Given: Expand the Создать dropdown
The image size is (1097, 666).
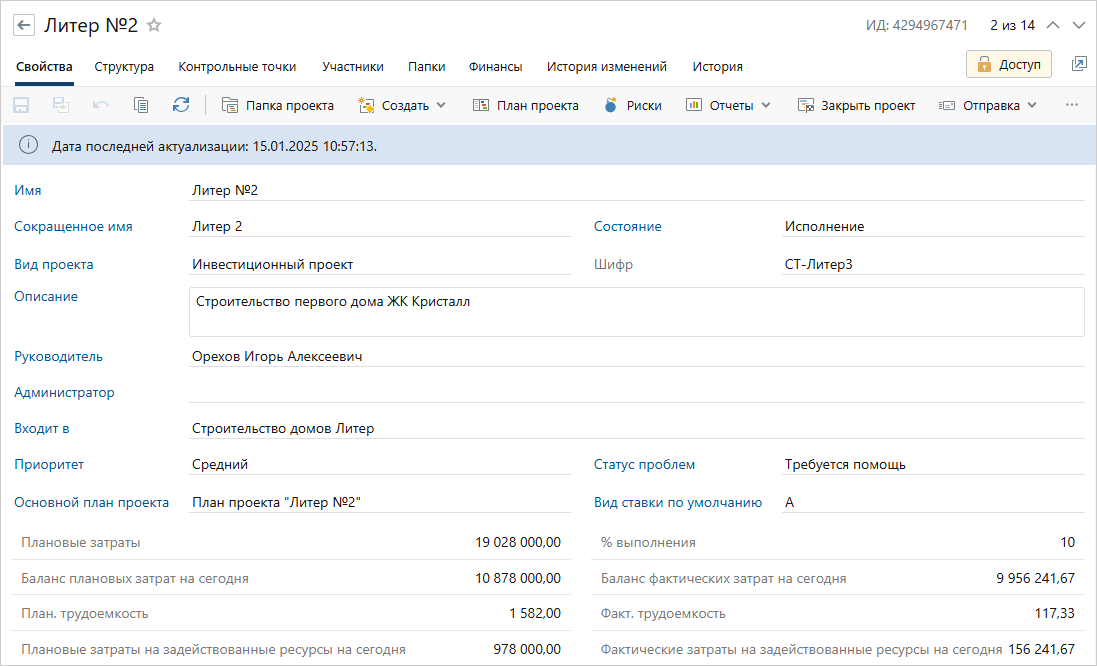Looking at the screenshot, I should click(x=402, y=105).
